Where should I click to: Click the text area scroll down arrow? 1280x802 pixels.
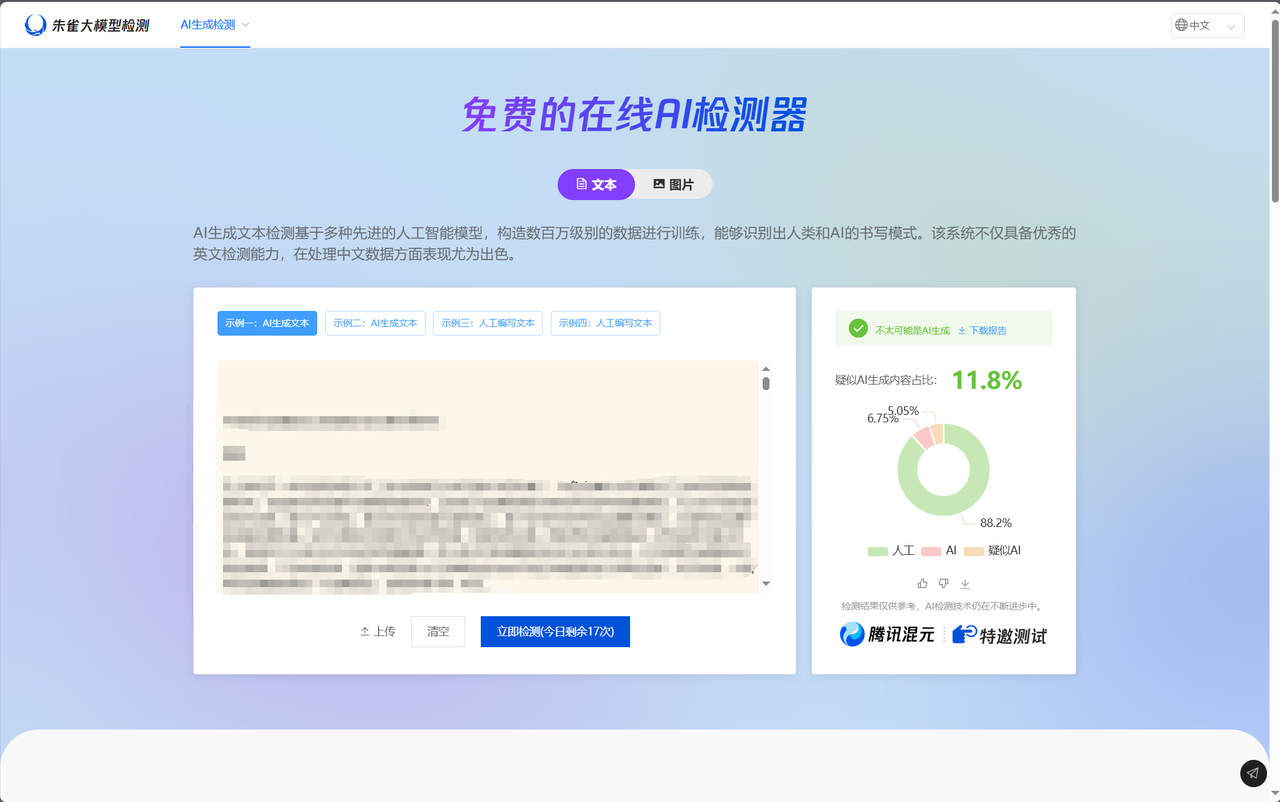[766, 583]
